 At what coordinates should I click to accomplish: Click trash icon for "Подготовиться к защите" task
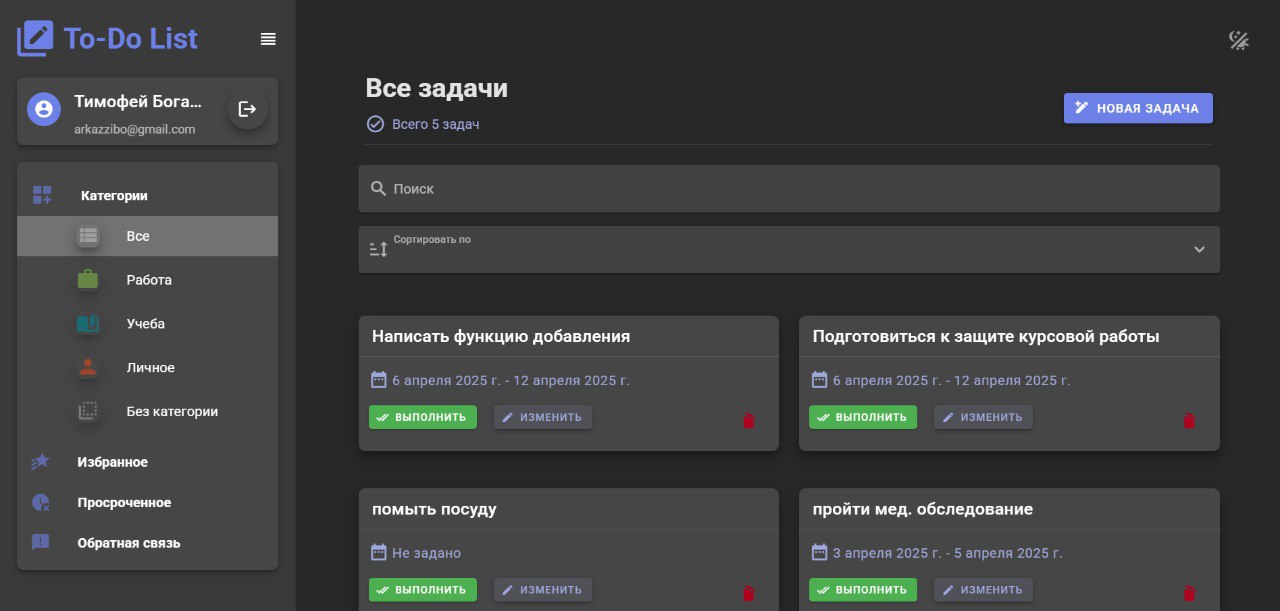coord(1189,421)
